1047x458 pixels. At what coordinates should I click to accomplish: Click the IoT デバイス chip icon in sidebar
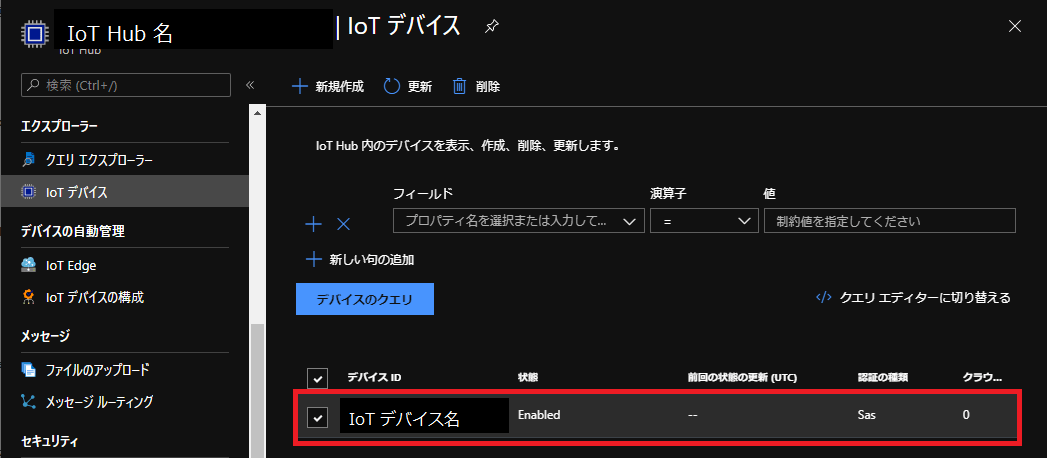point(29,193)
